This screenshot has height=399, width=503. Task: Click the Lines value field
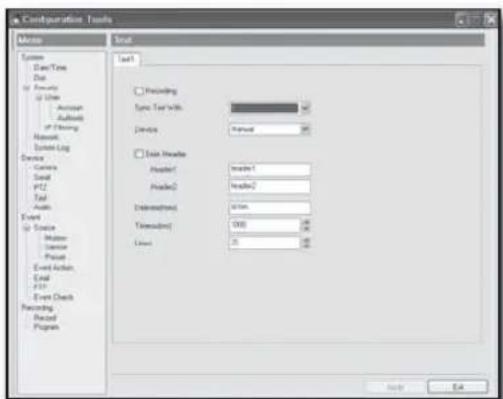click(265, 243)
